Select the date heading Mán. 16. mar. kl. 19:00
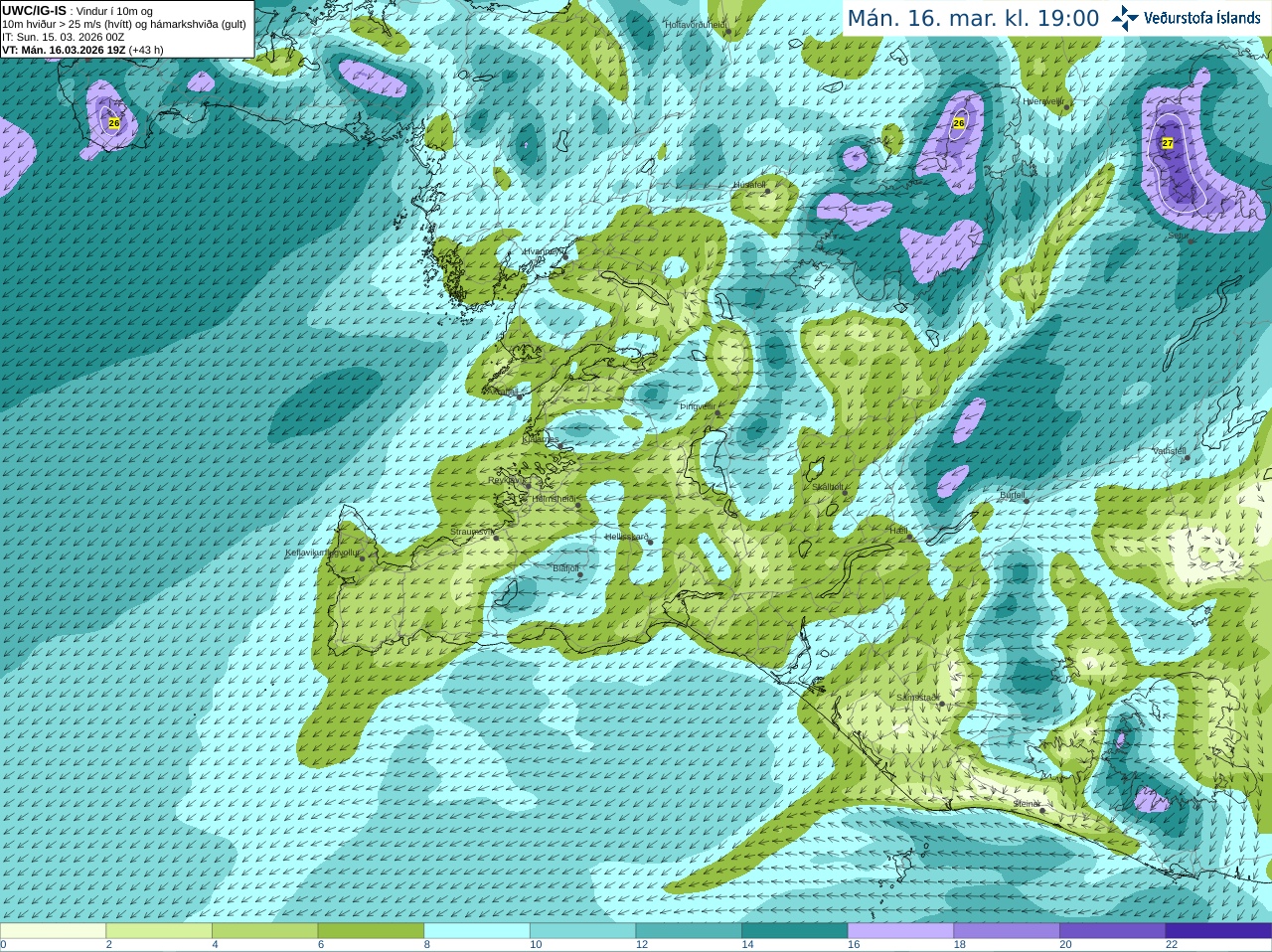The height and width of the screenshot is (952, 1272). pyautogui.click(x=973, y=18)
